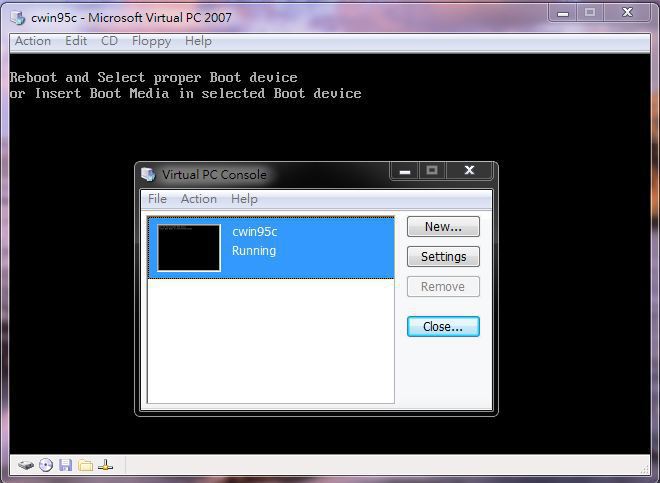The image size is (660, 483).
Task: Click the New... button
Action: (443, 227)
